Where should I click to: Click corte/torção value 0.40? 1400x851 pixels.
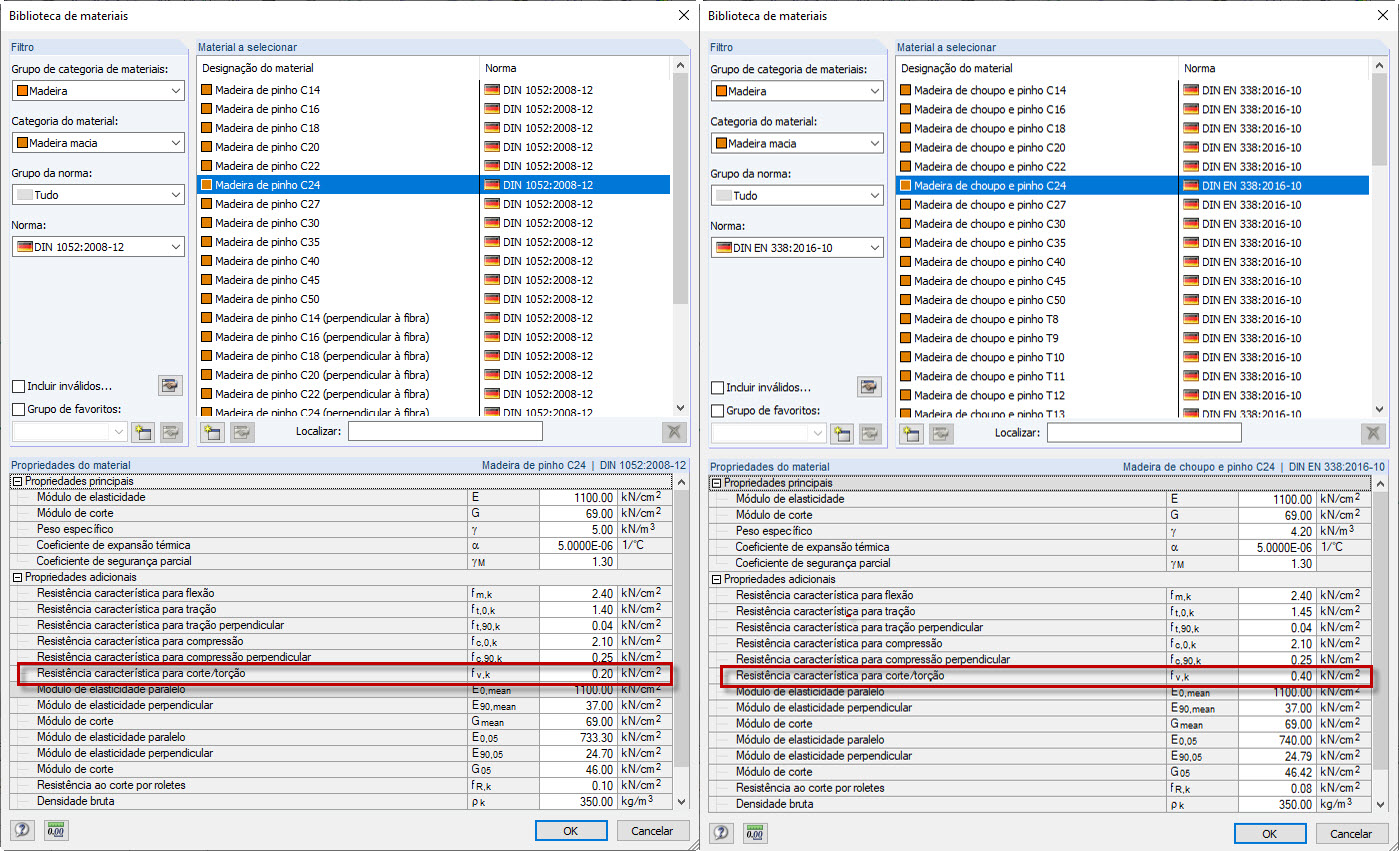click(1278, 675)
